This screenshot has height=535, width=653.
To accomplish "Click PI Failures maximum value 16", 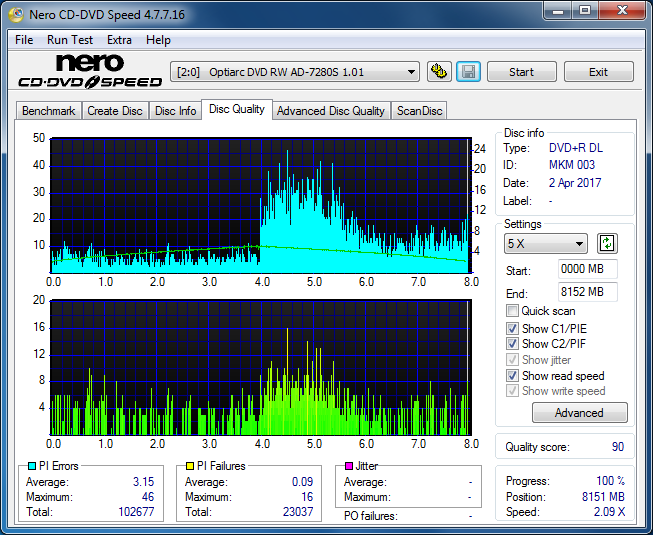I will tap(307, 497).
